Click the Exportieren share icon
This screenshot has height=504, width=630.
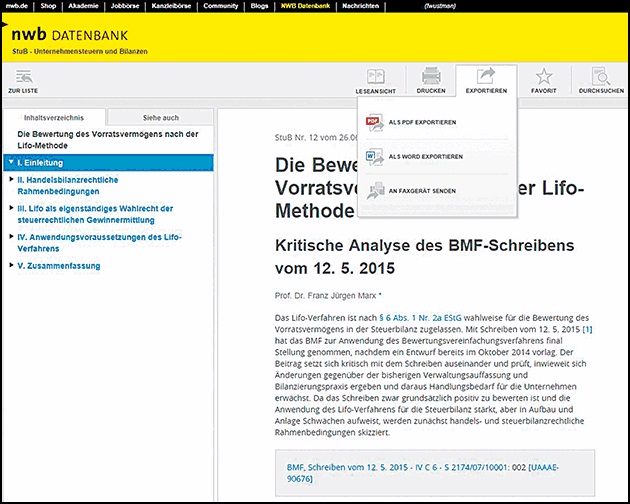(486, 78)
